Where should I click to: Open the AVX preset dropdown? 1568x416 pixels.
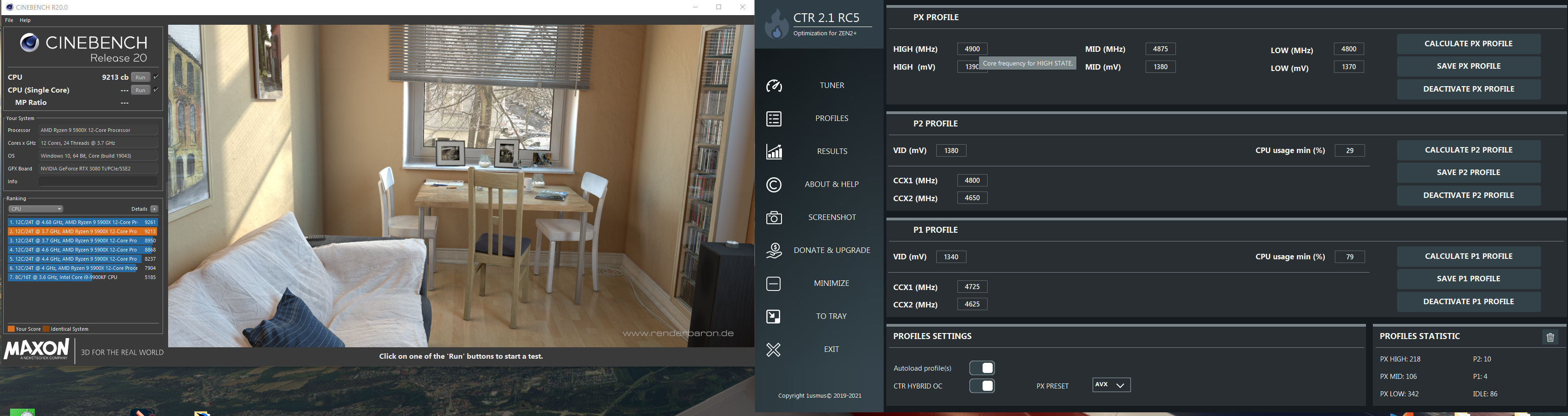1111,384
